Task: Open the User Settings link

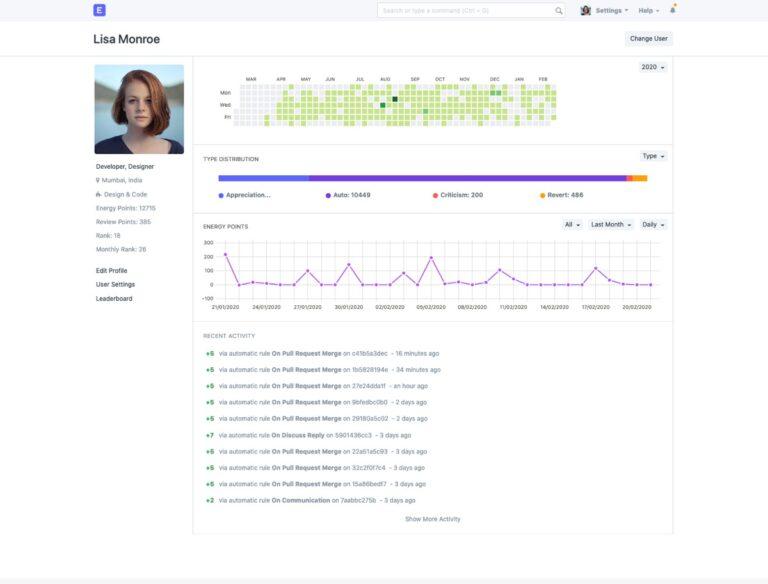Action: (x=116, y=284)
